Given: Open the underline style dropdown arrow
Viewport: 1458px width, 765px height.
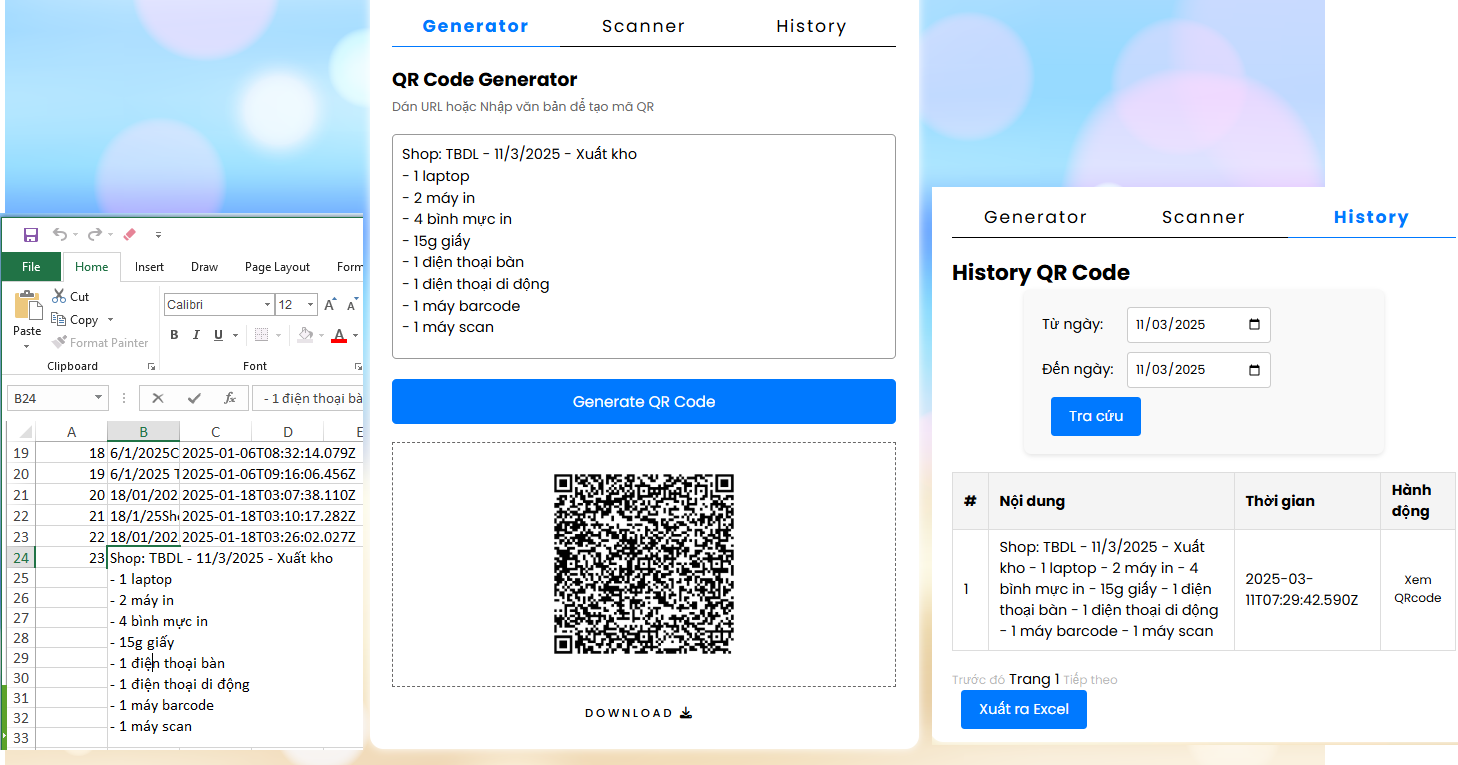Looking at the screenshot, I should tap(236, 336).
